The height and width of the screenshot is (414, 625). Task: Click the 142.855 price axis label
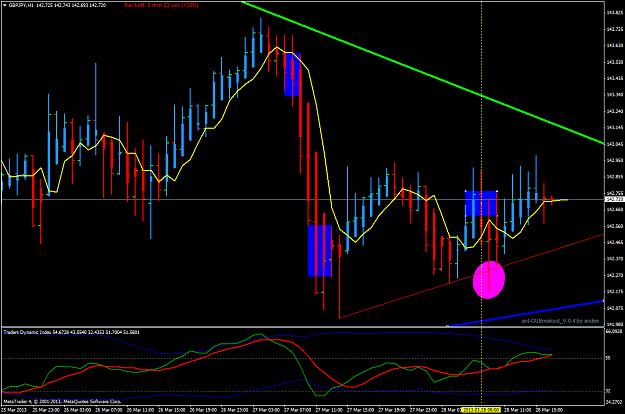pos(615,177)
